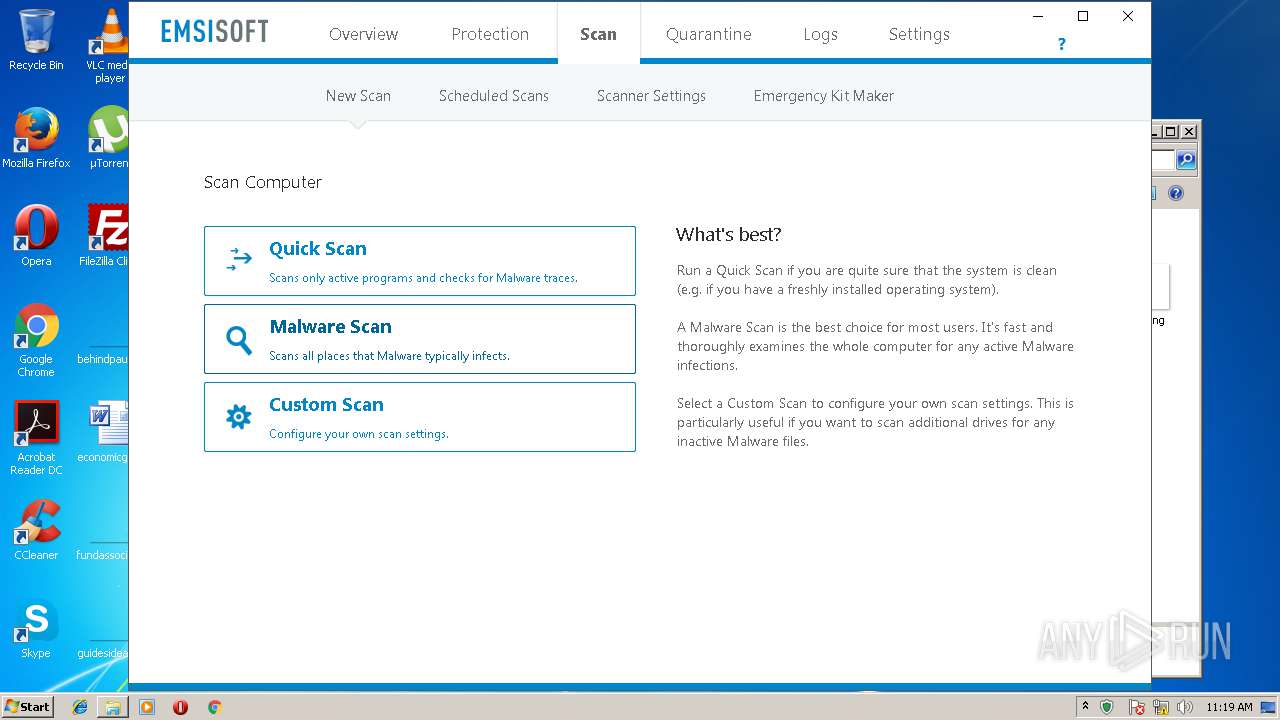Minimize the Emsisoft window
Image resolution: width=1280 pixels, height=720 pixels.
pos(1038,16)
